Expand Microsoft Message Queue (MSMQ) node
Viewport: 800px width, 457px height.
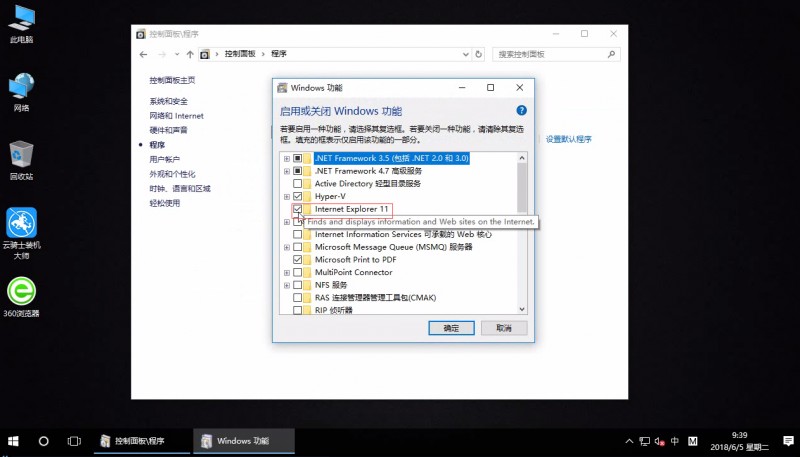[287, 247]
